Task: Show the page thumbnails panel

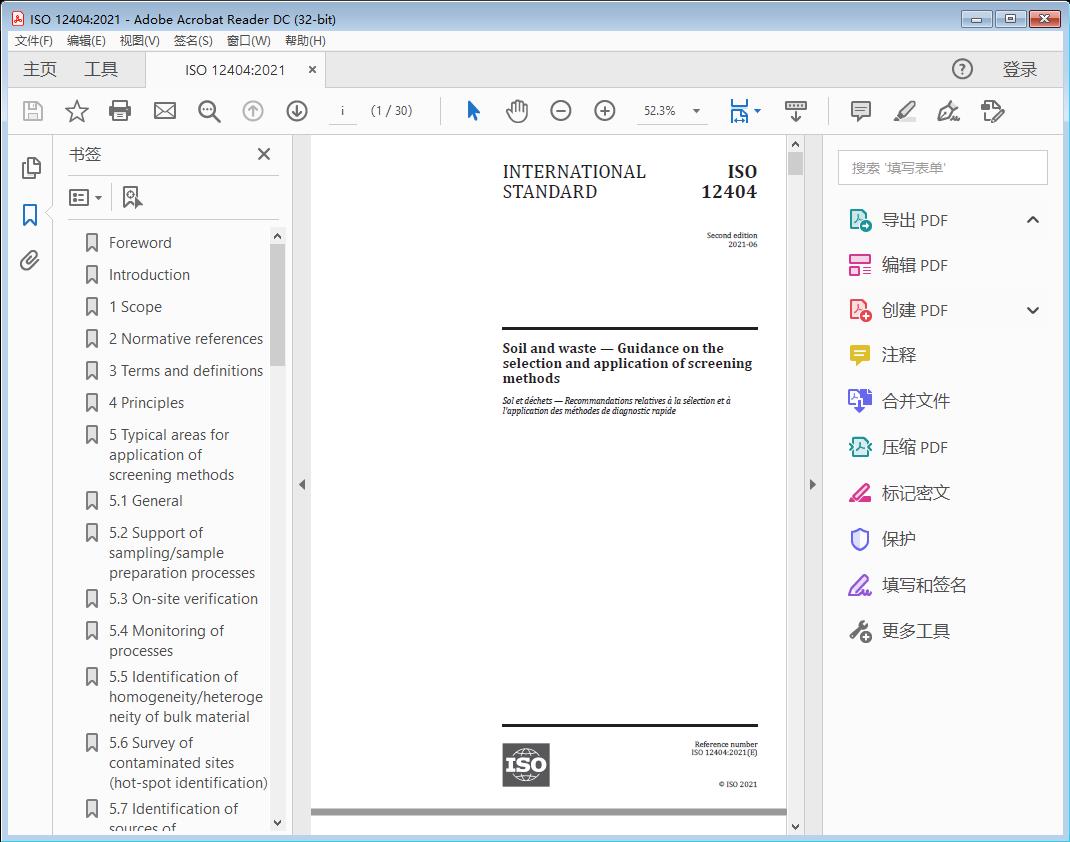Action: [x=30, y=168]
